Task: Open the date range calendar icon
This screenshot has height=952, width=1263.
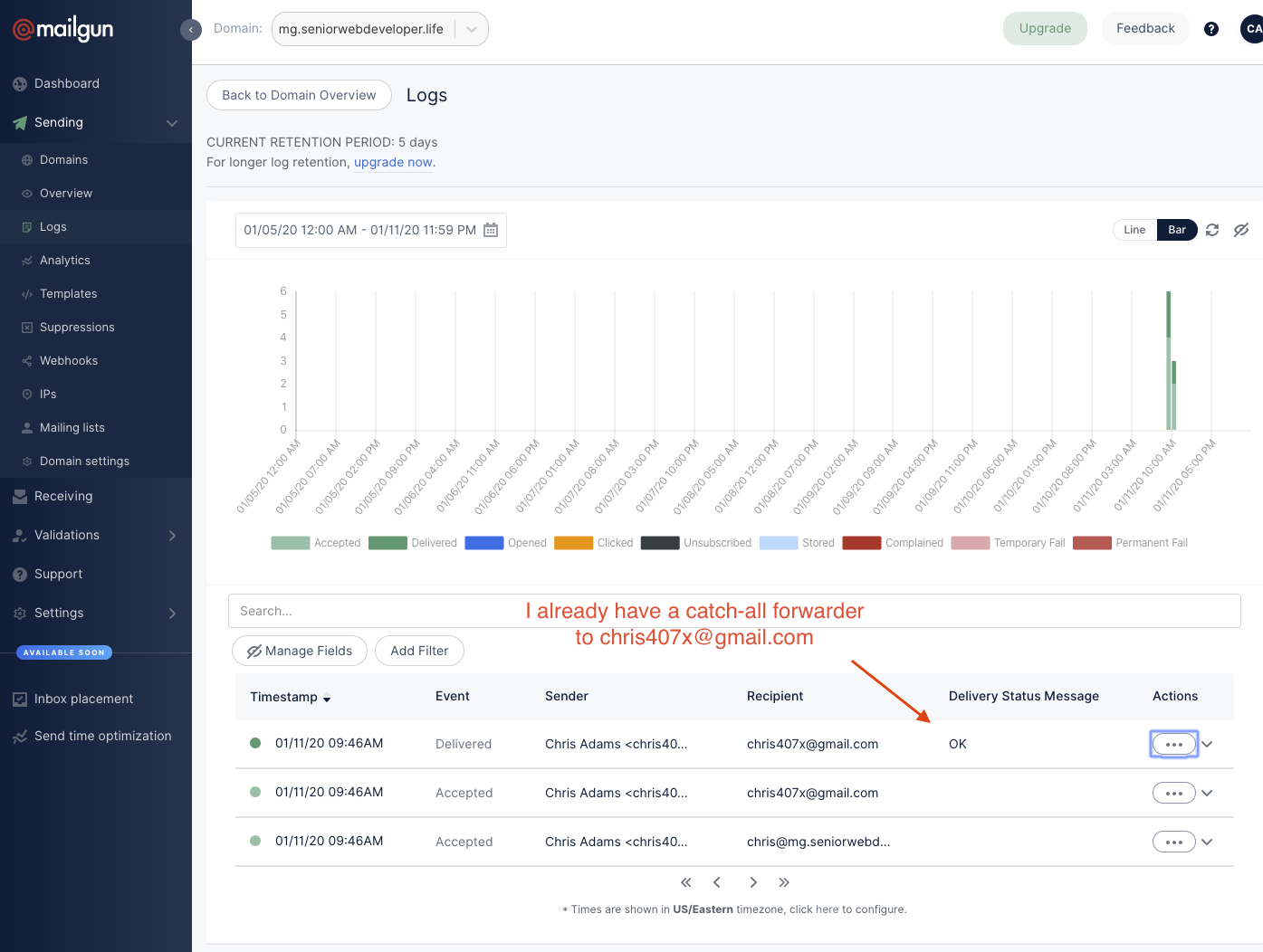Action: pos(491,230)
